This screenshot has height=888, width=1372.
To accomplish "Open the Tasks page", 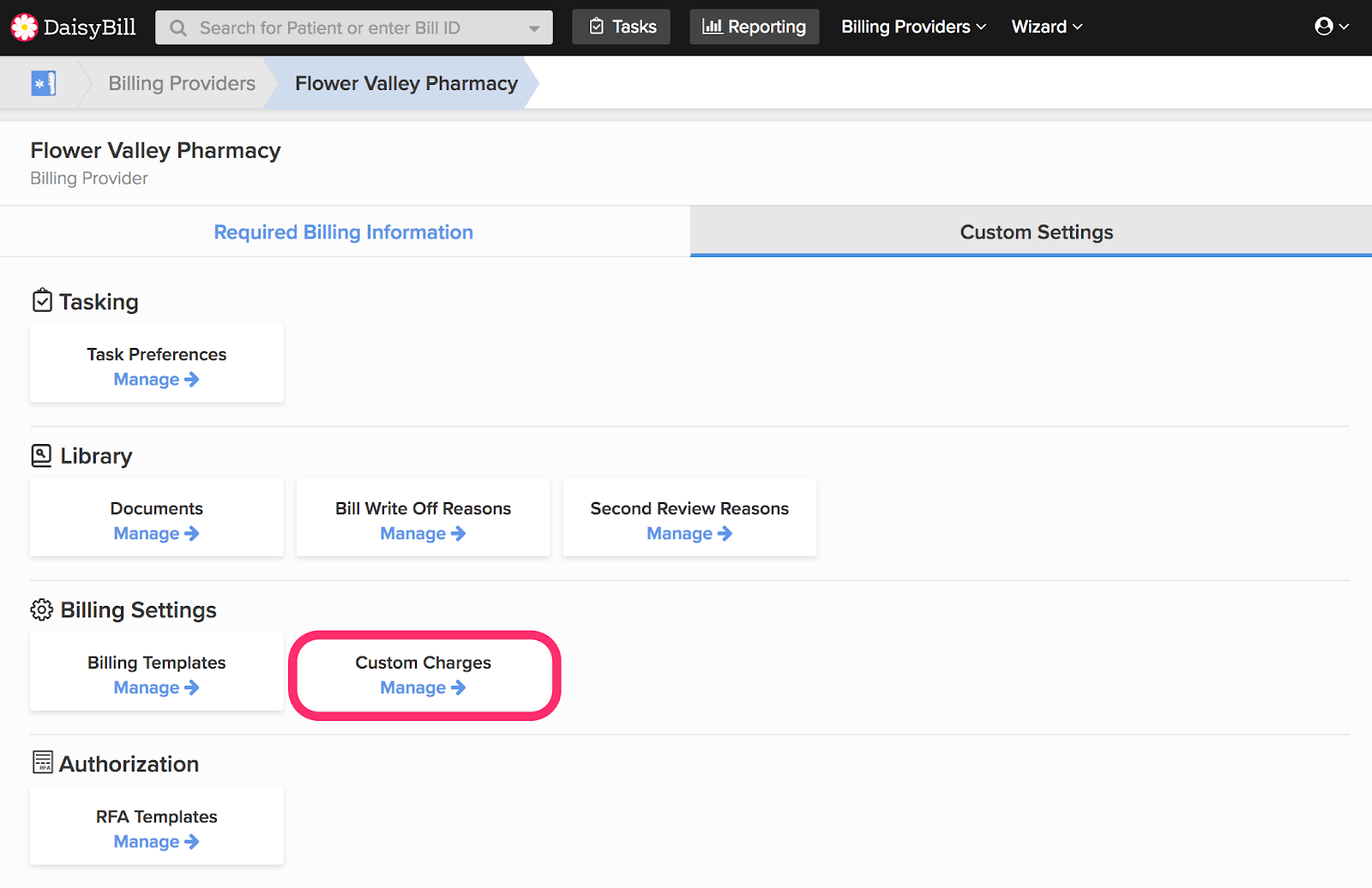I will [622, 27].
